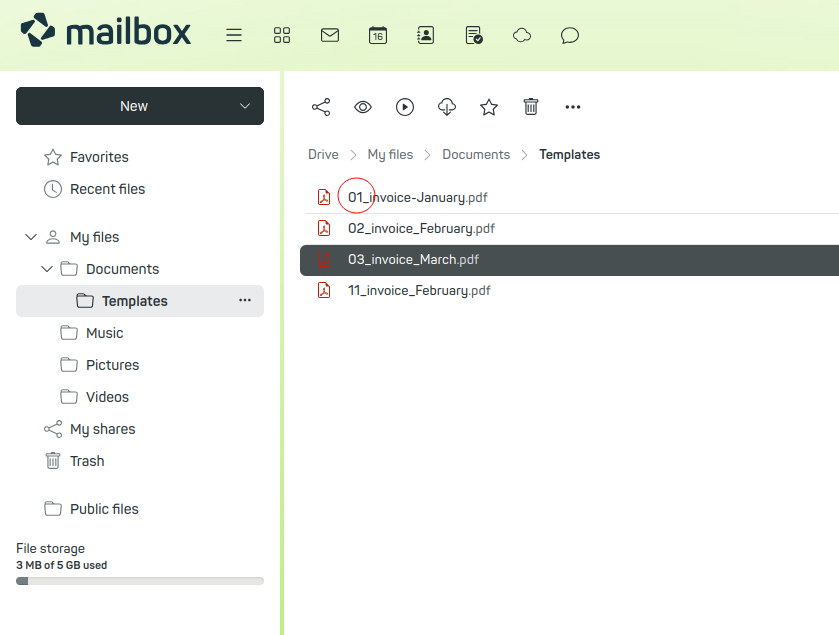
Task: Open Templates folder context menu via ellipsis
Action: (x=245, y=300)
